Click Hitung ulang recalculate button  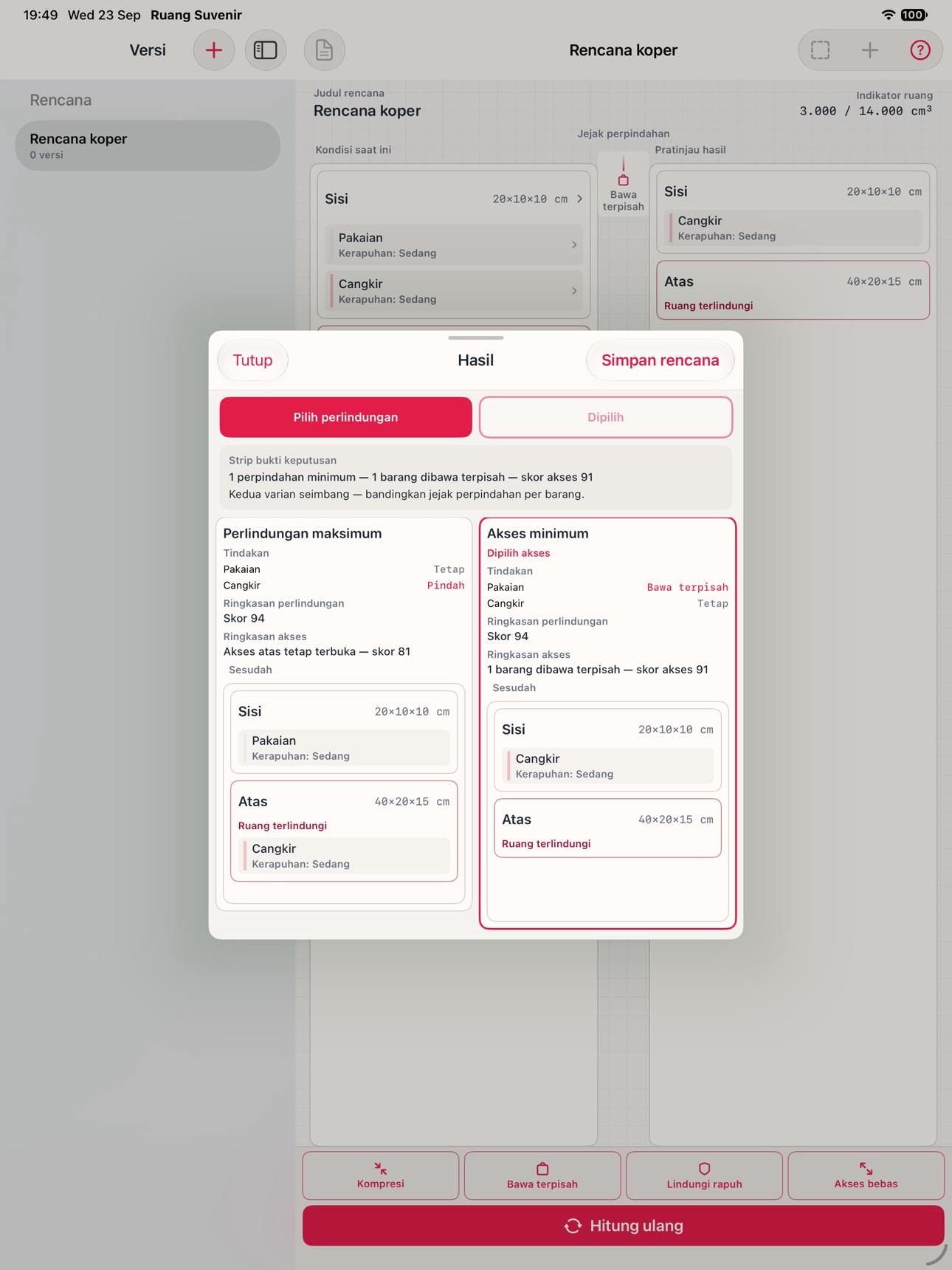pyautogui.click(x=624, y=1226)
